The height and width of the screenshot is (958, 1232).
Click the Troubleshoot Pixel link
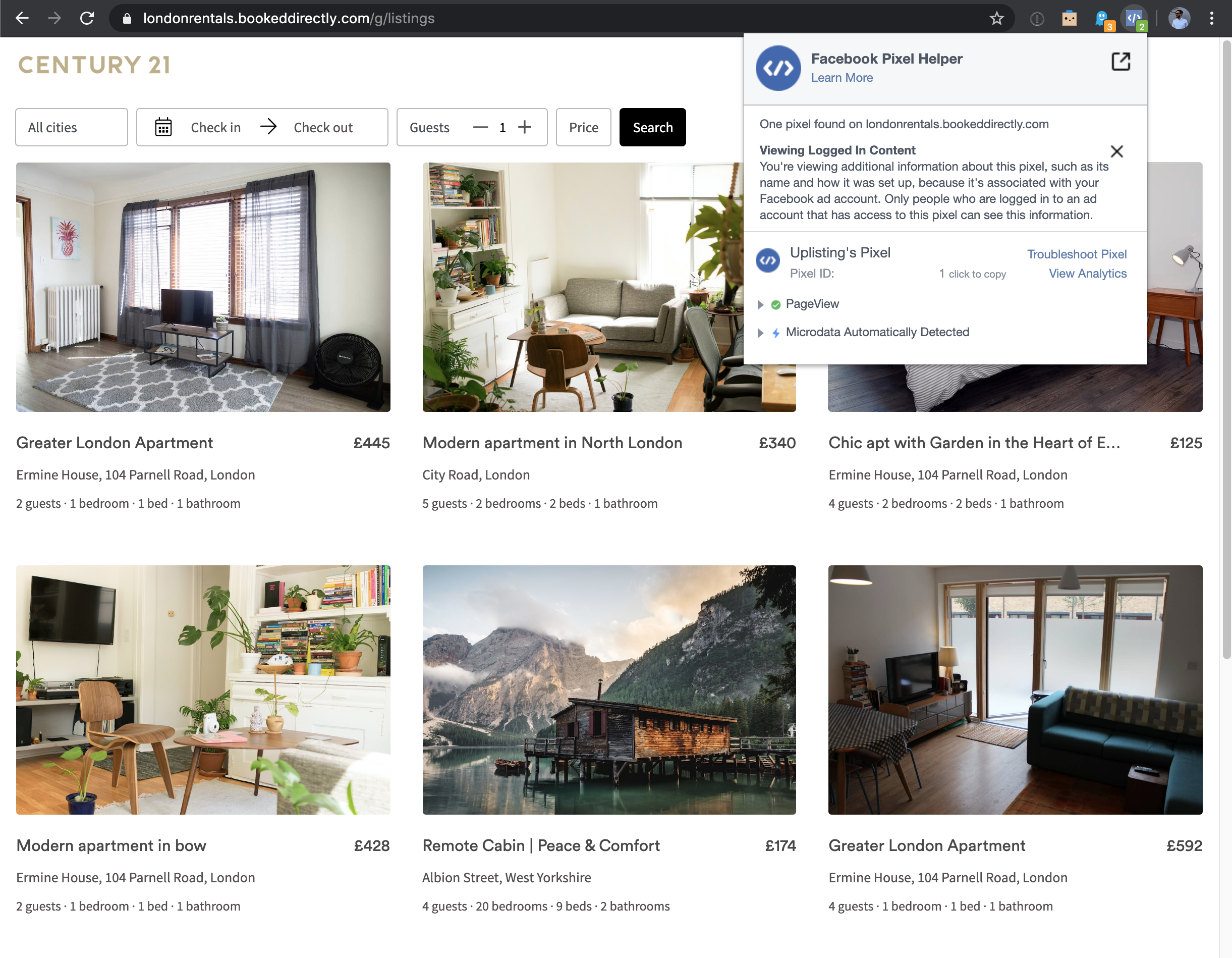pyautogui.click(x=1076, y=254)
